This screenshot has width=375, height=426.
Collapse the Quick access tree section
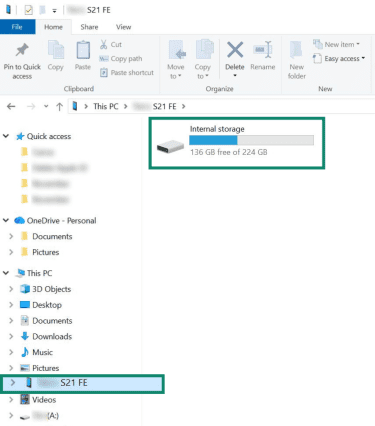pos(6,136)
